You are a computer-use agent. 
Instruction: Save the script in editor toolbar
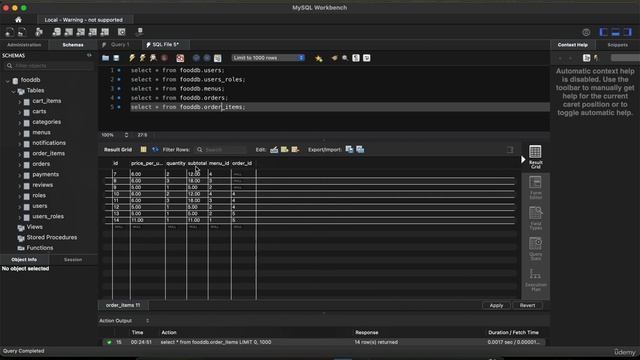click(x=116, y=58)
